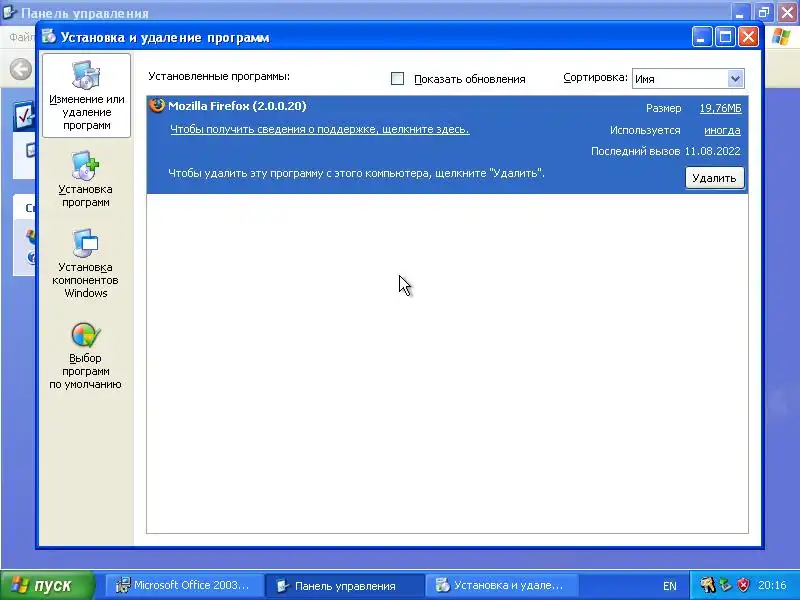
Task: Click the Mozilla Firefox program icon
Action: point(157,106)
